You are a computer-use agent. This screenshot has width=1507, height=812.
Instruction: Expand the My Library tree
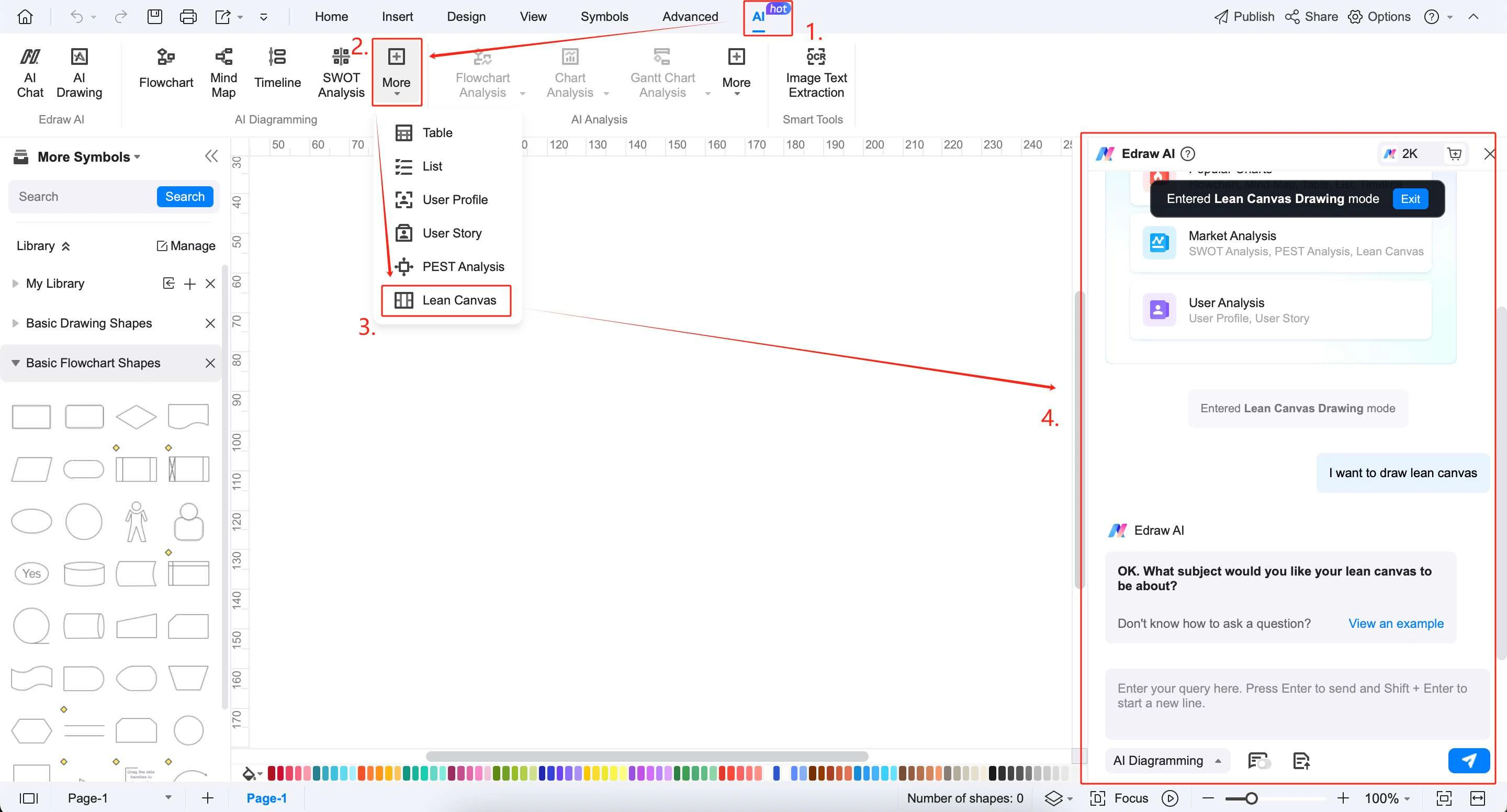click(15, 283)
